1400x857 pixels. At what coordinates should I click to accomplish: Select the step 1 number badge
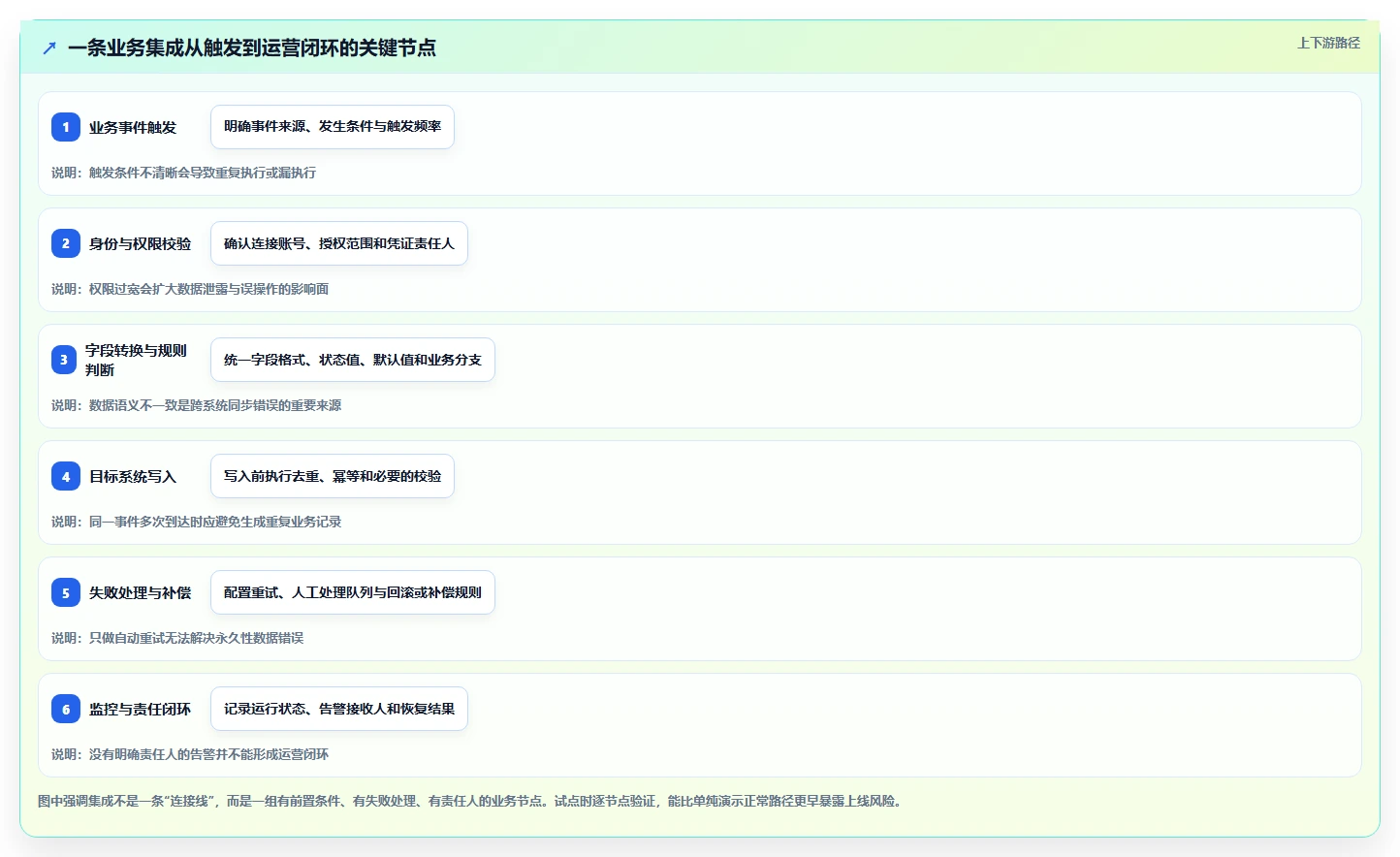66,127
